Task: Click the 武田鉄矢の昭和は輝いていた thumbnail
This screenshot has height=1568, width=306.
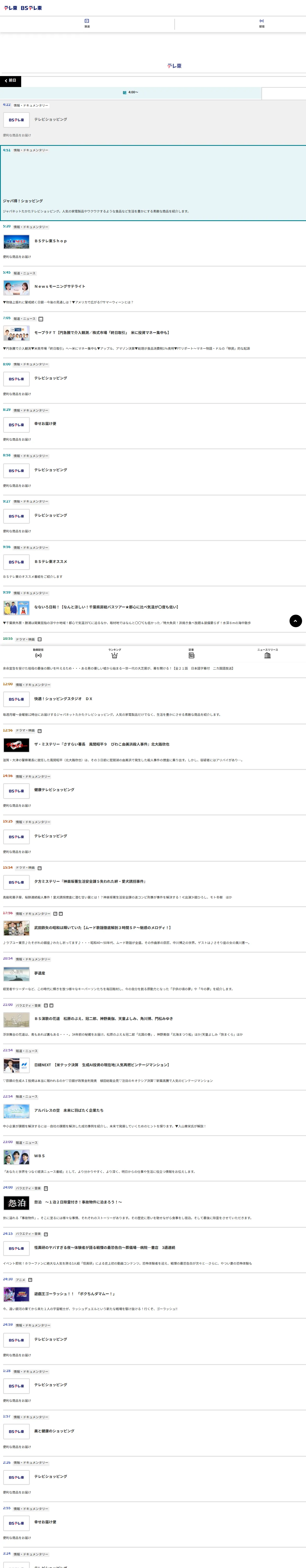Action: tap(16, 928)
